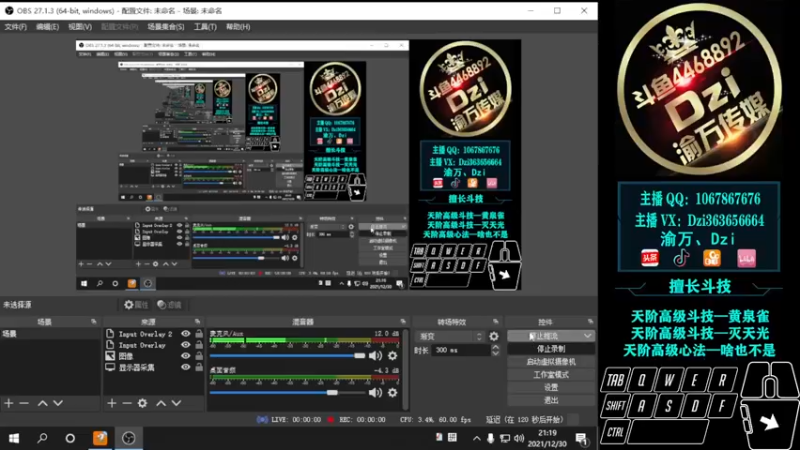Move source up in 来源 list

pos(161,403)
